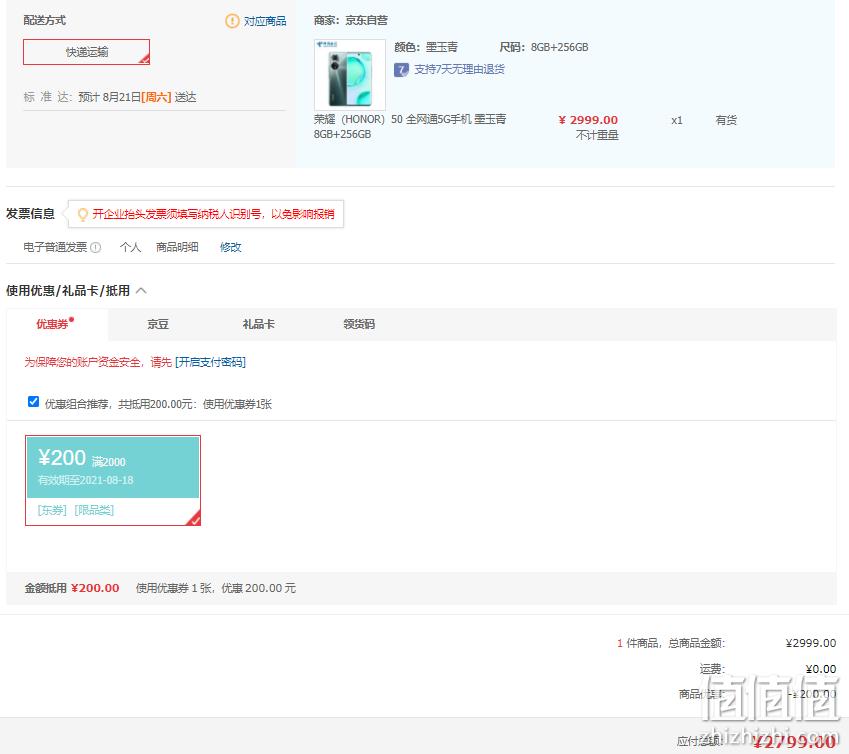Collapse the 使用优惠/礼品卡/抵用 section
Screen dimensions: 849x754
tap(141, 291)
